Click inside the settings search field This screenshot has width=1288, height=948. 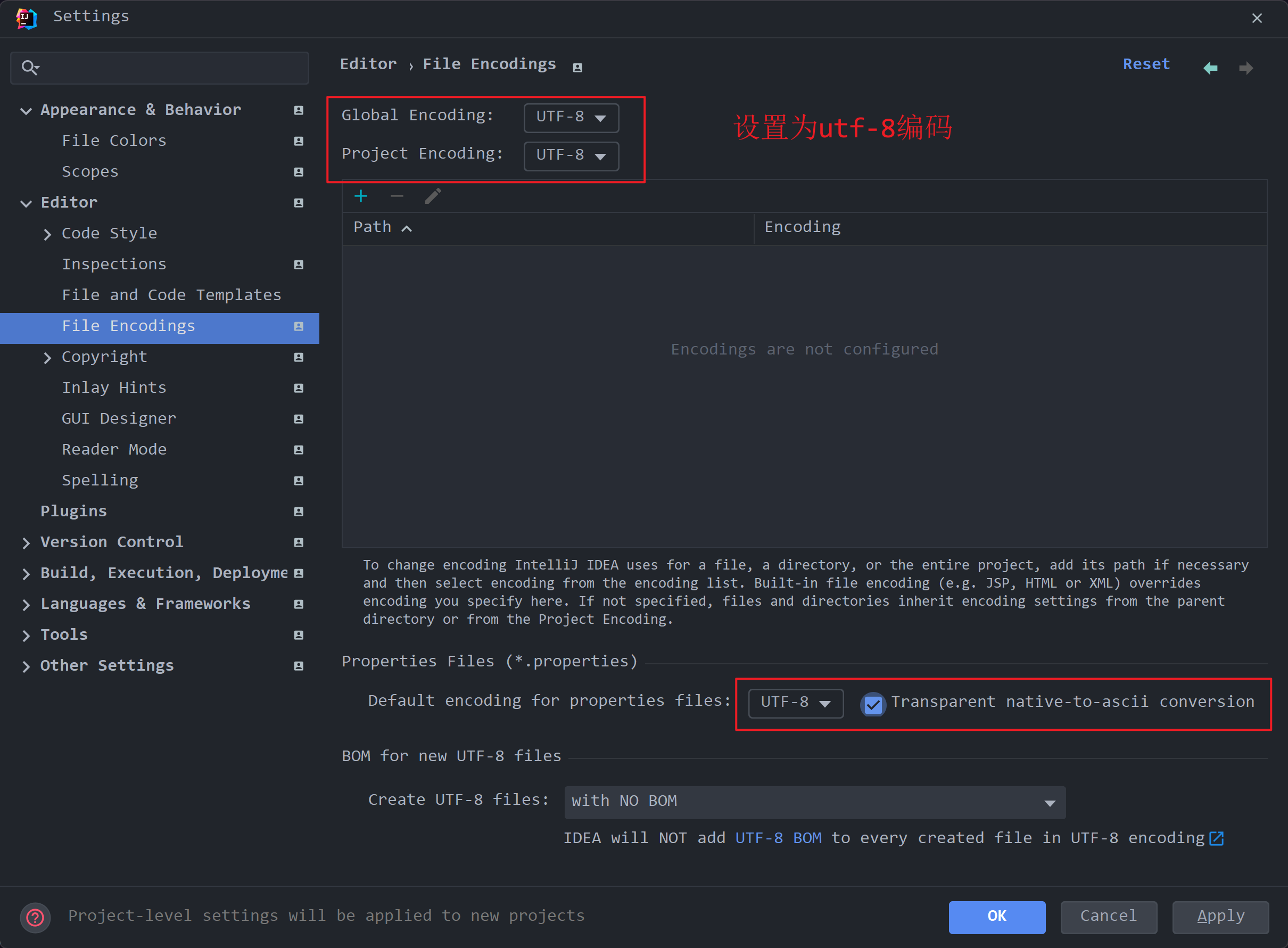click(x=161, y=67)
